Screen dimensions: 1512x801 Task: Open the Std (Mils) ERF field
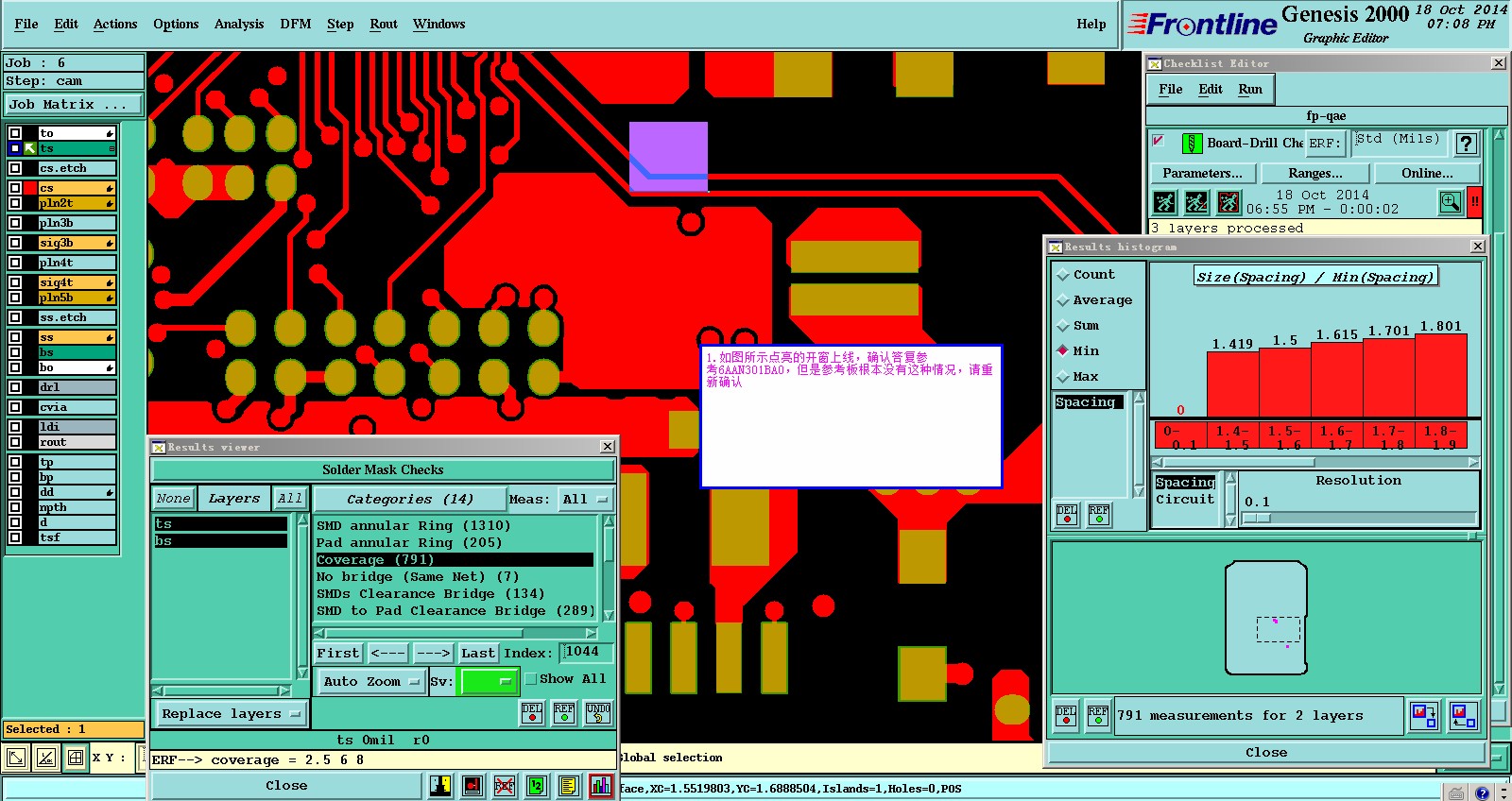(1398, 143)
